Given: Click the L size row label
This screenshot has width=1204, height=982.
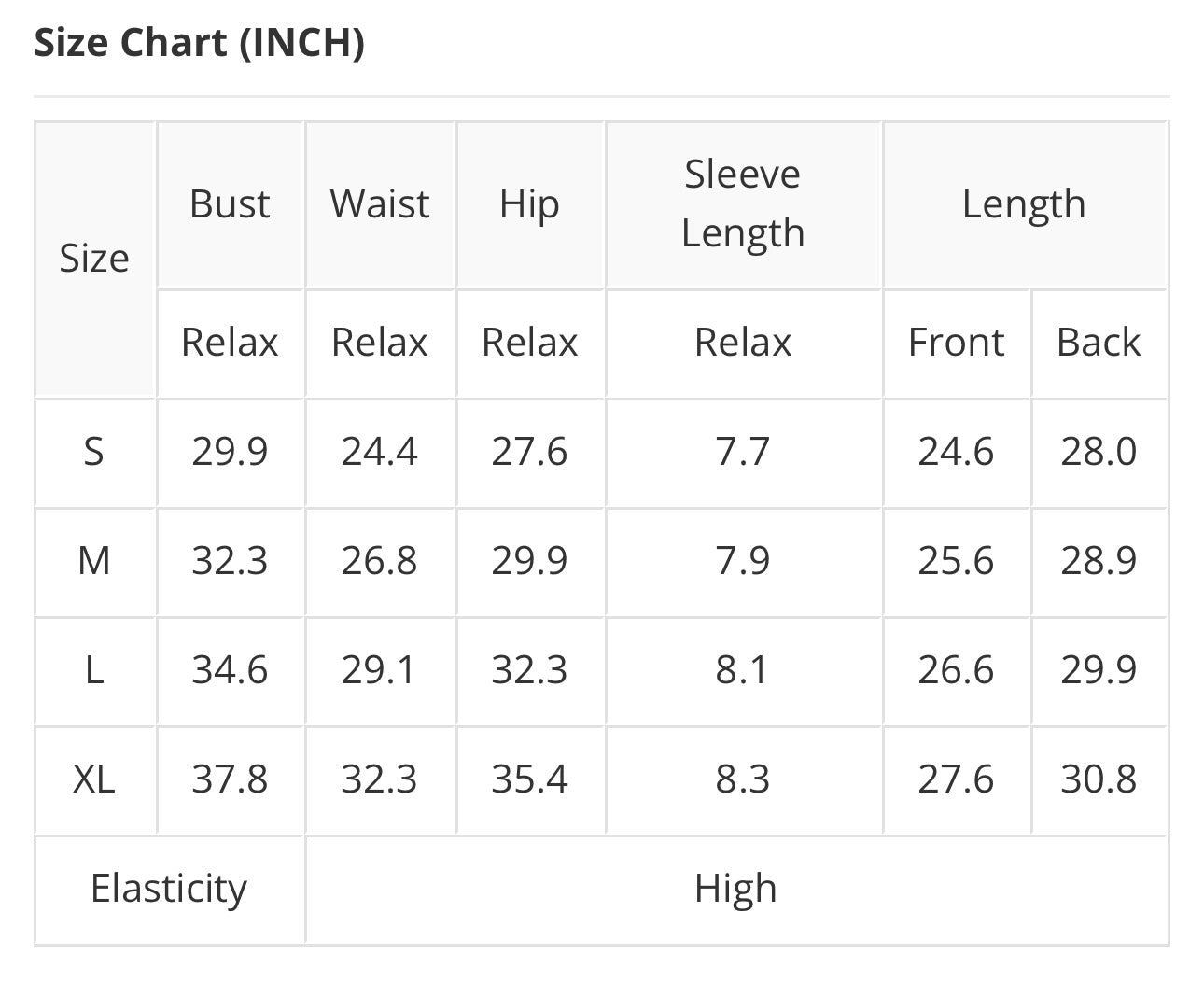Looking at the screenshot, I should 94,670.
